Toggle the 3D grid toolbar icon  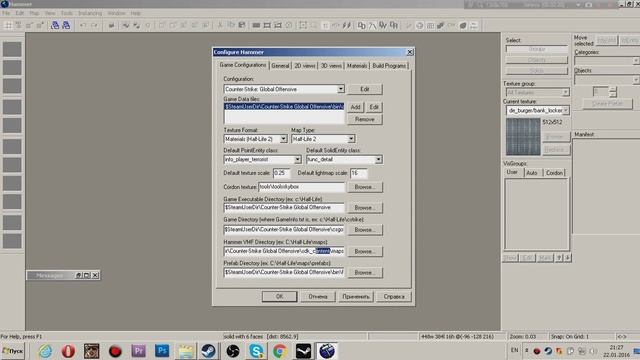(18, 25)
